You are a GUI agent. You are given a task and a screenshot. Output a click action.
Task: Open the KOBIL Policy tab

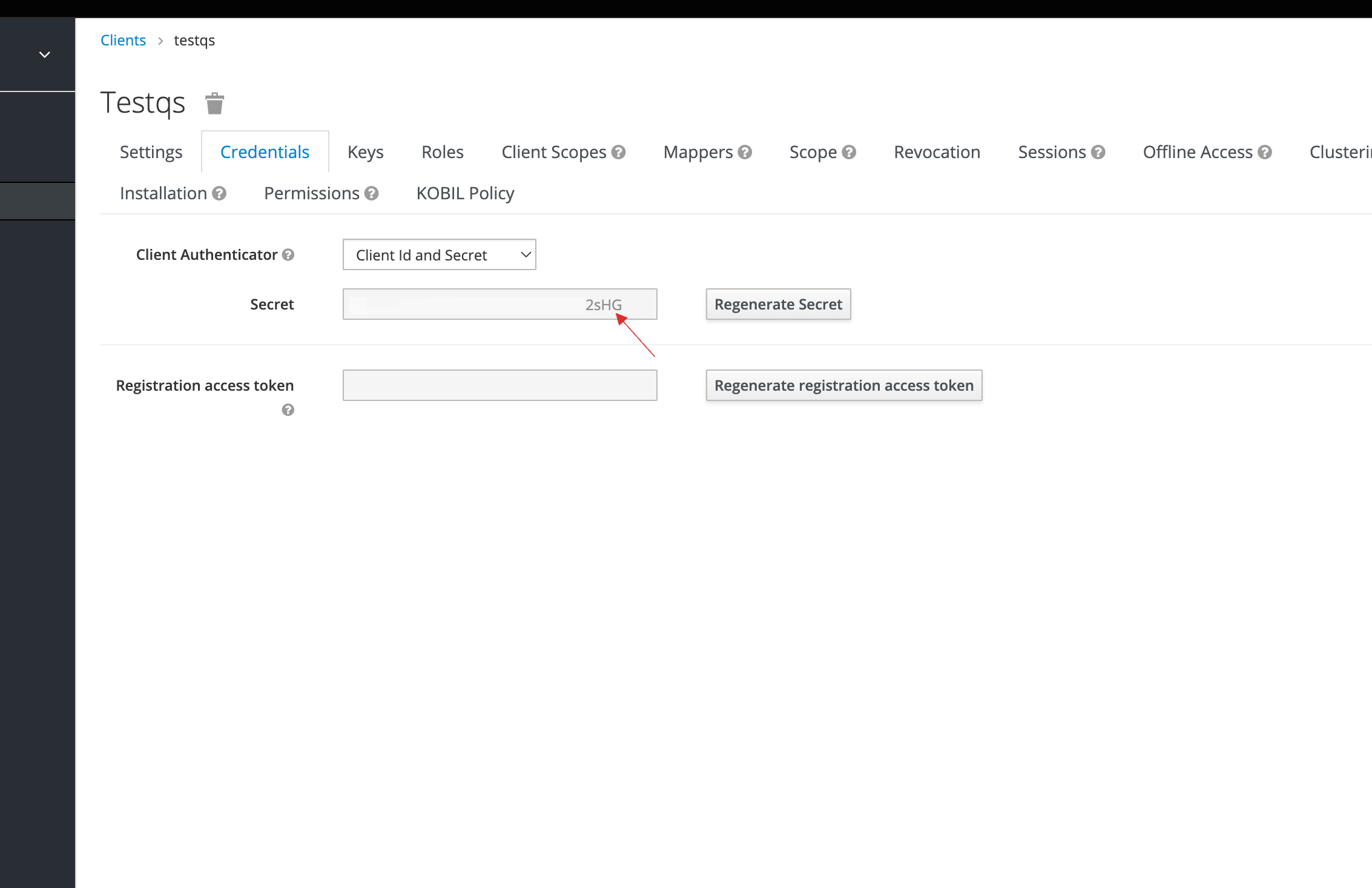tap(465, 193)
